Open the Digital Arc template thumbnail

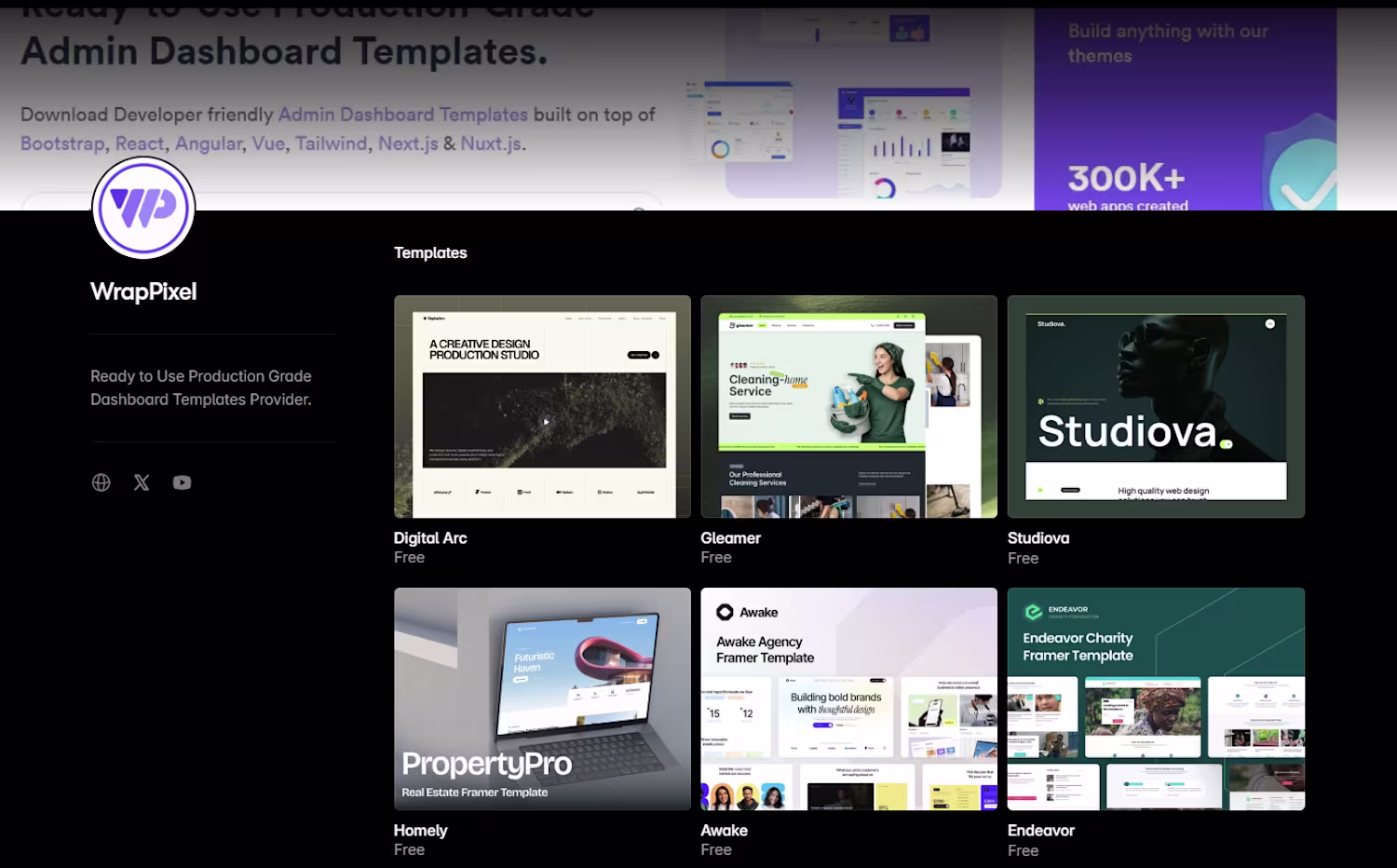click(x=542, y=406)
